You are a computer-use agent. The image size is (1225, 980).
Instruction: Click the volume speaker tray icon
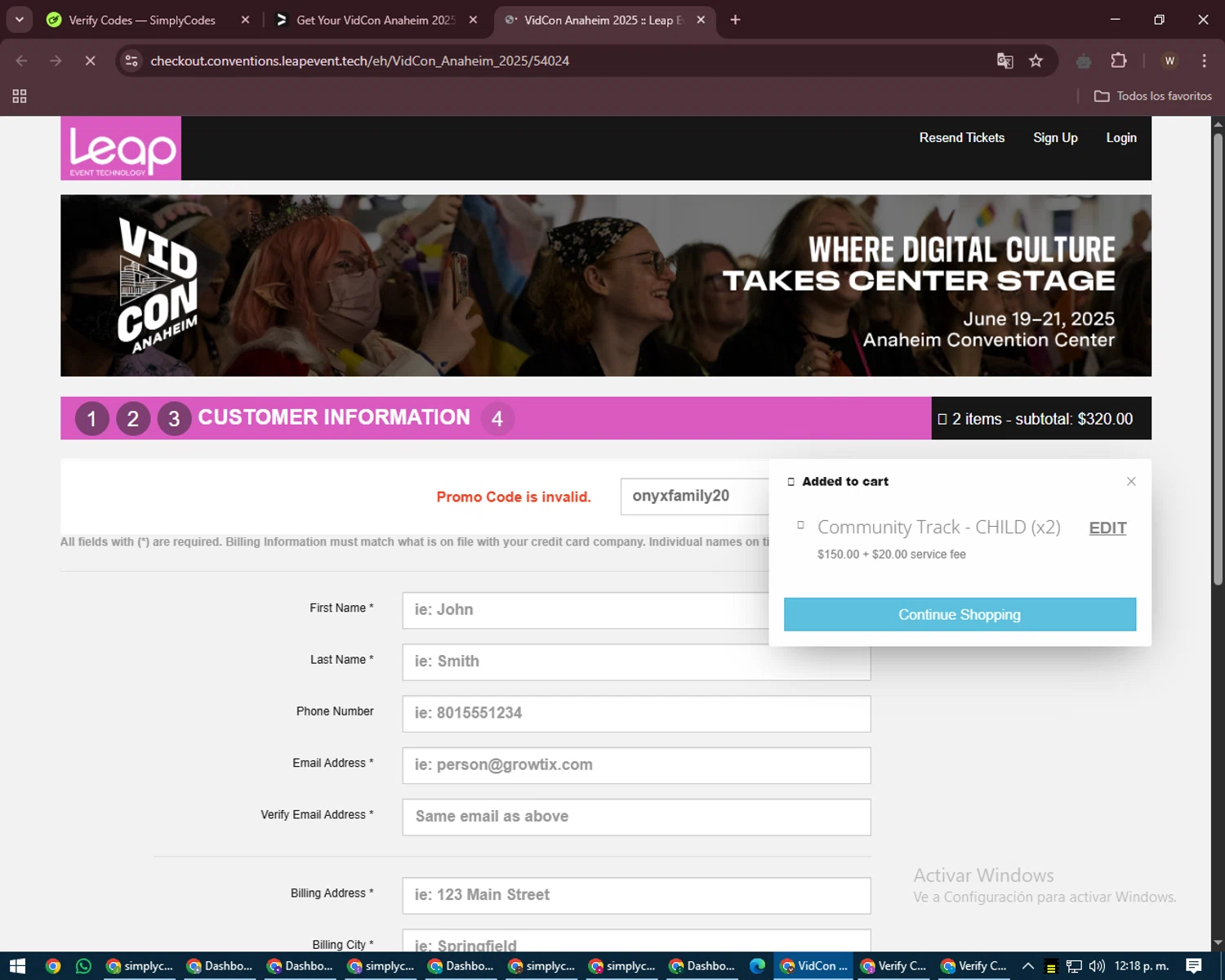[1097, 966]
